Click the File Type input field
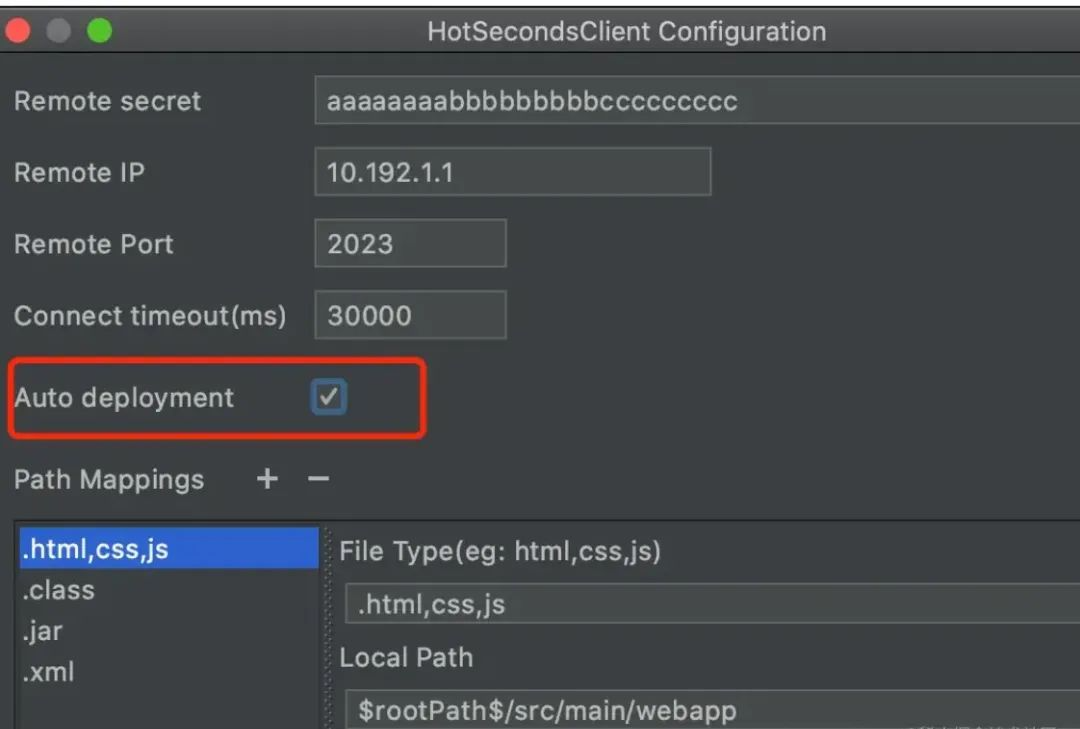The height and width of the screenshot is (729, 1080). [712, 604]
